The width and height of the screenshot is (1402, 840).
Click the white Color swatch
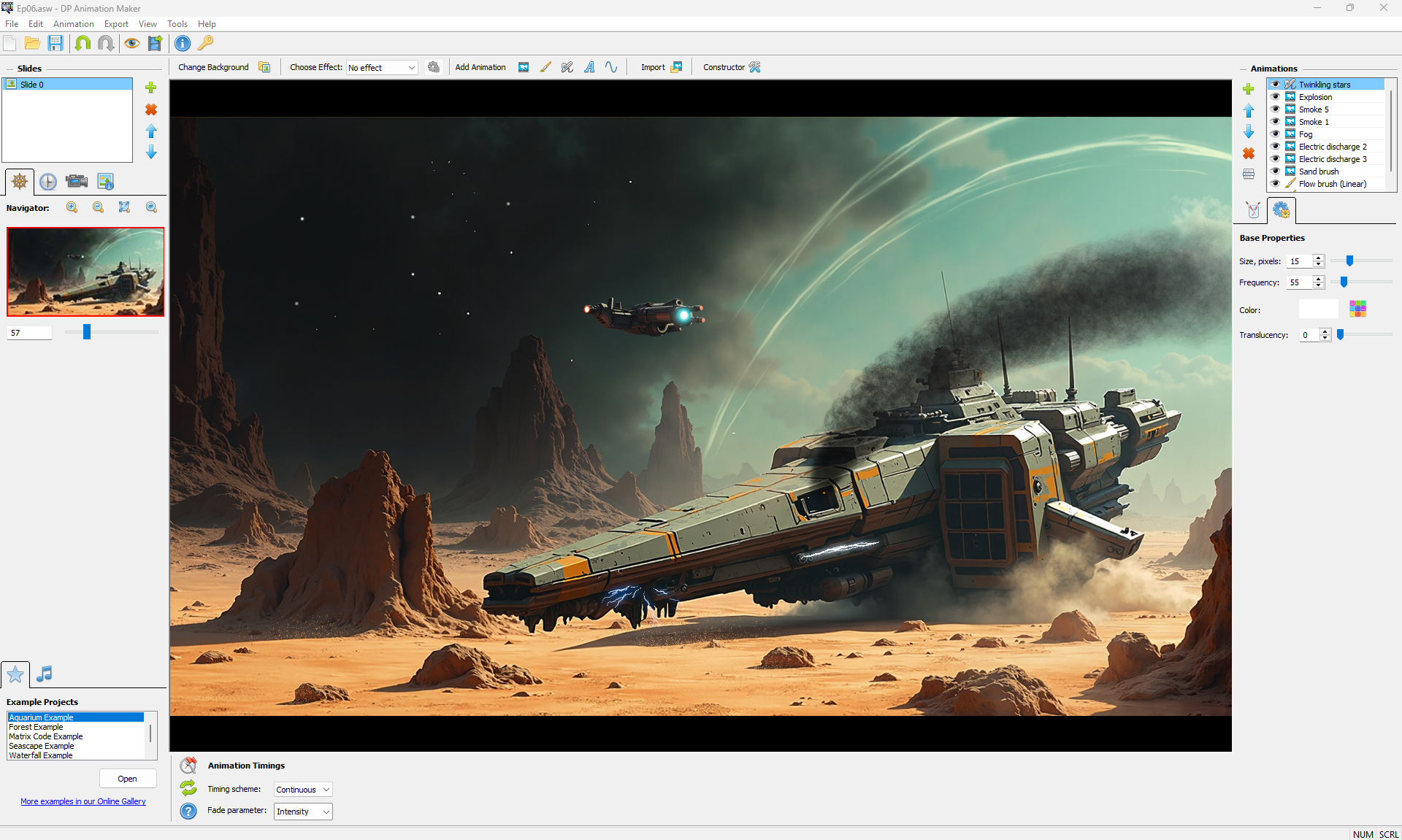click(1318, 309)
